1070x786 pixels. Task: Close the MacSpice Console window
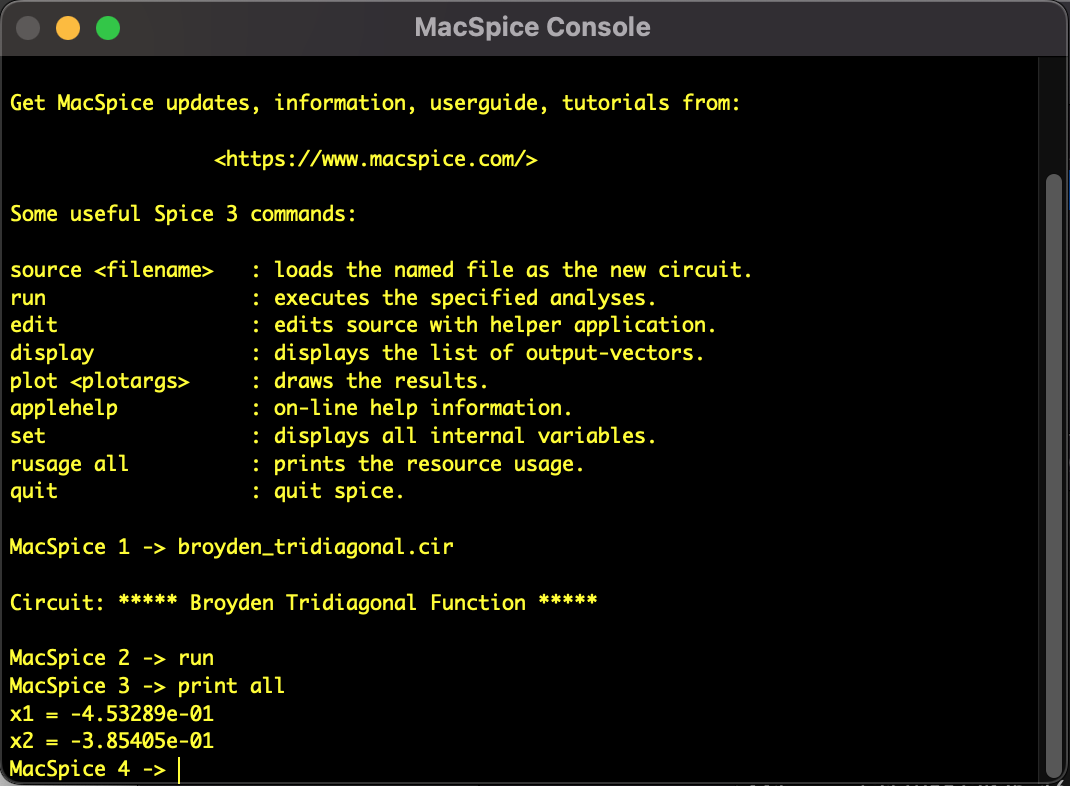click(x=28, y=28)
